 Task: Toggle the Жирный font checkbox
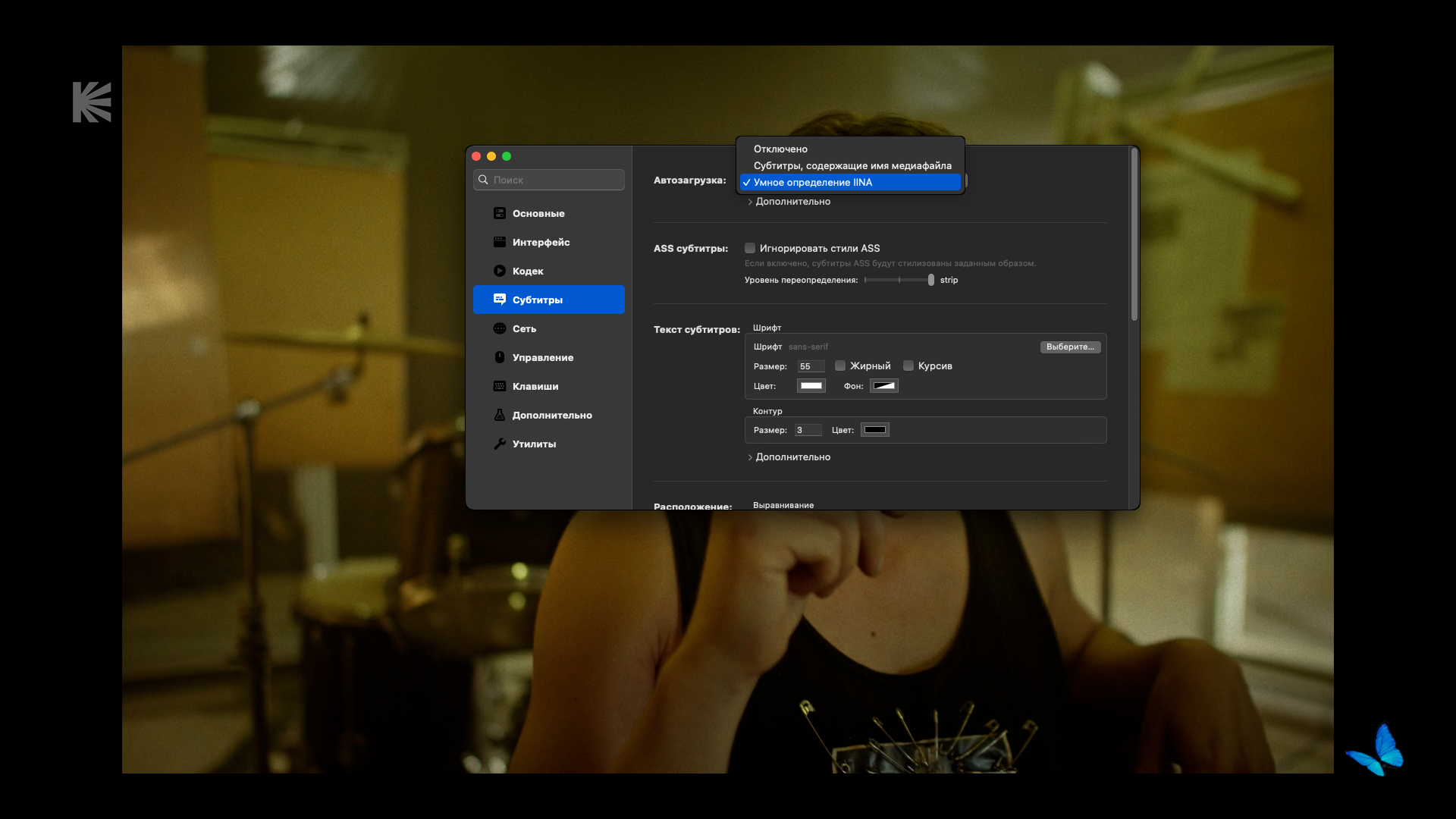(x=840, y=366)
